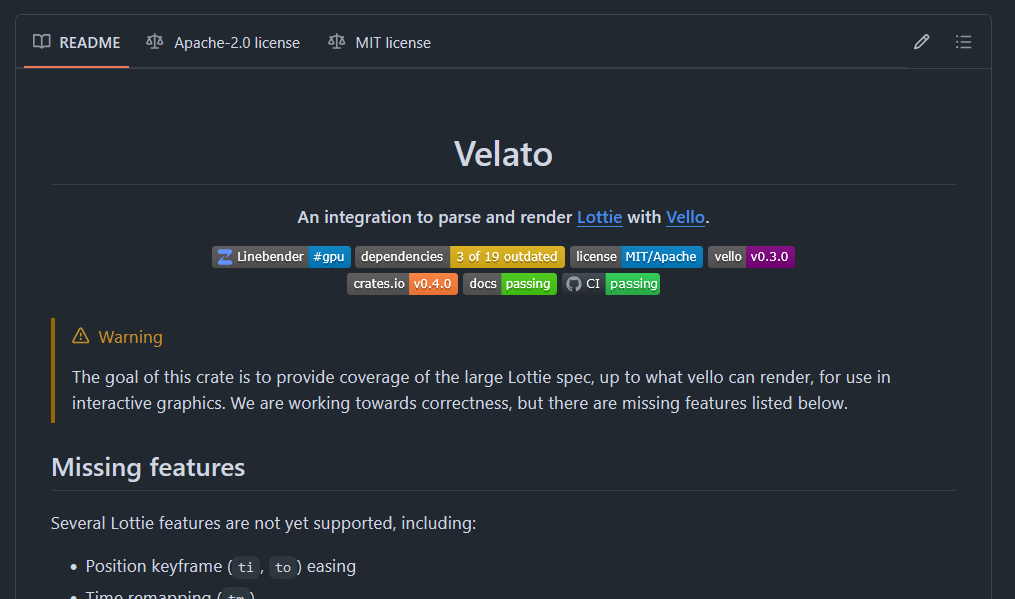Image resolution: width=1015 pixels, height=599 pixels.
Task: Switch to the Apache-2.0 license tab
Action: point(223,42)
